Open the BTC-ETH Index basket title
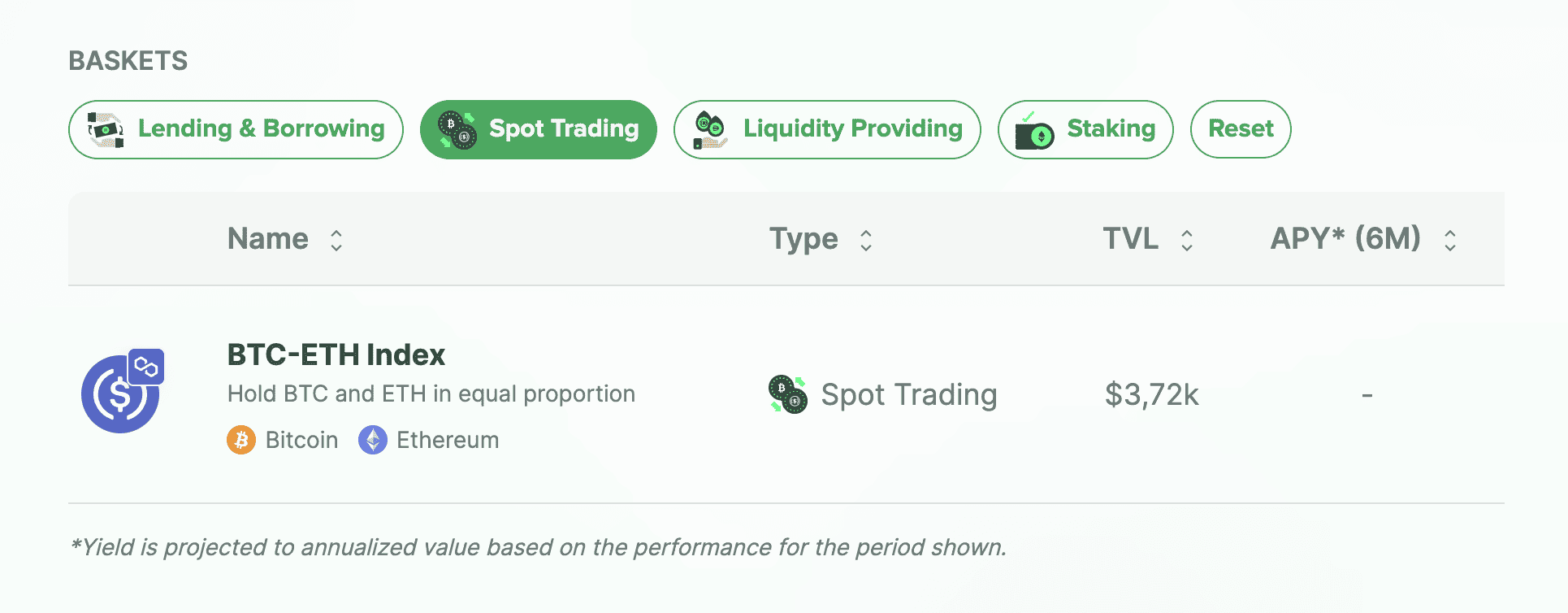This screenshot has height=613, width=1568. 336,355
